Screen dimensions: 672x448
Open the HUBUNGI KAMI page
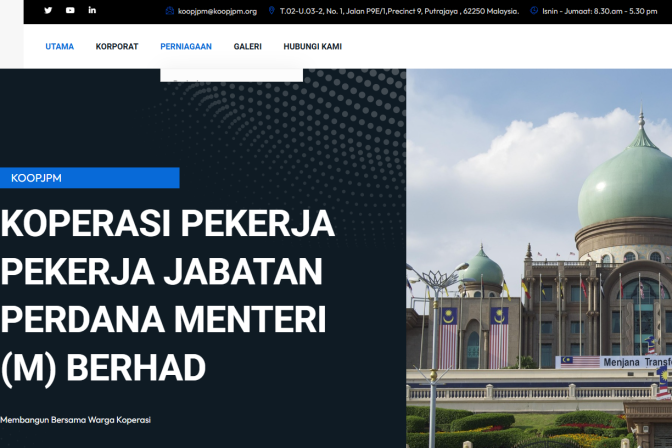312,46
